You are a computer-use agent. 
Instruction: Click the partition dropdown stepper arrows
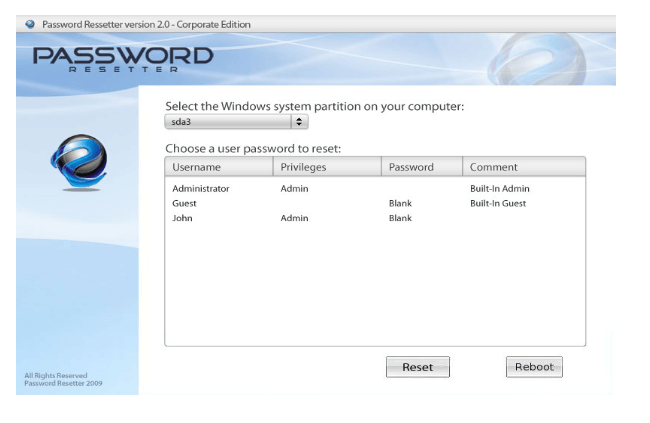[299, 122]
